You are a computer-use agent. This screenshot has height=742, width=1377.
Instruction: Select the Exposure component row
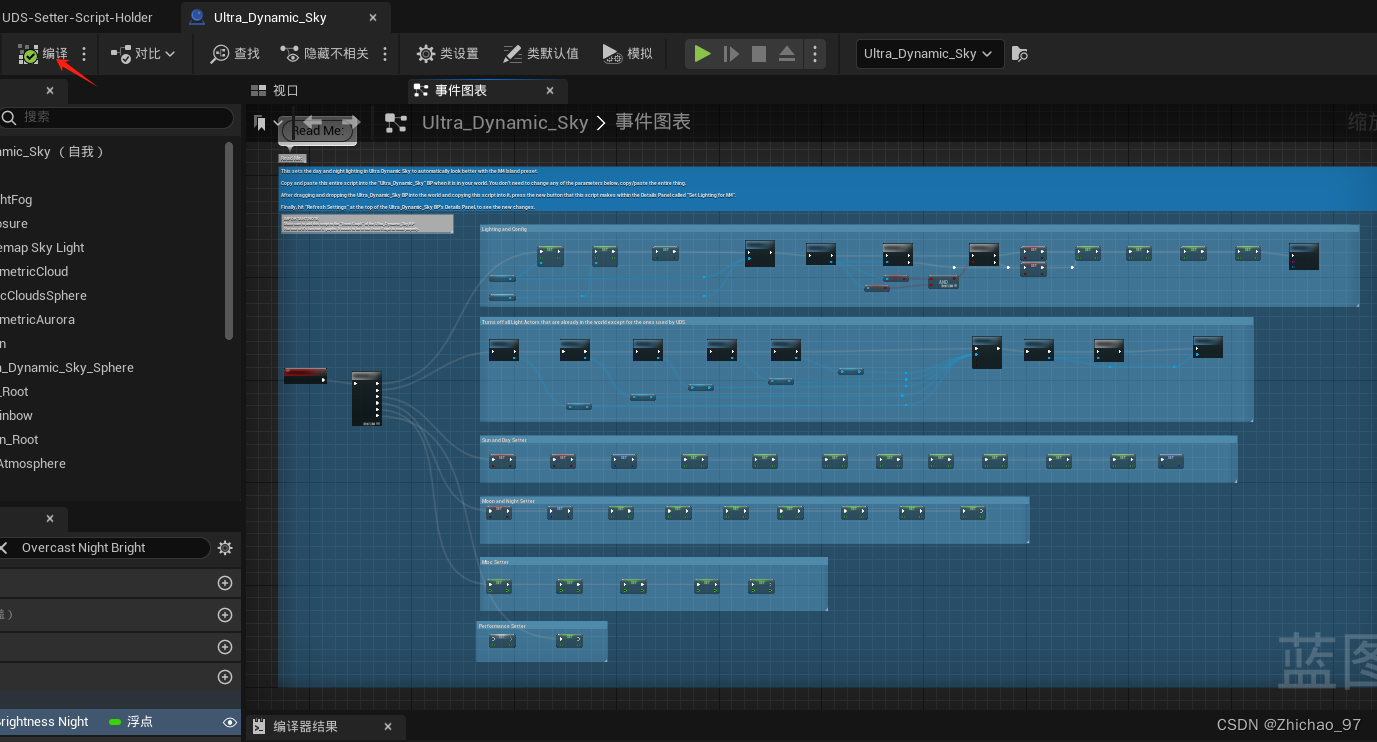pyautogui.click(x=112, y=224)
